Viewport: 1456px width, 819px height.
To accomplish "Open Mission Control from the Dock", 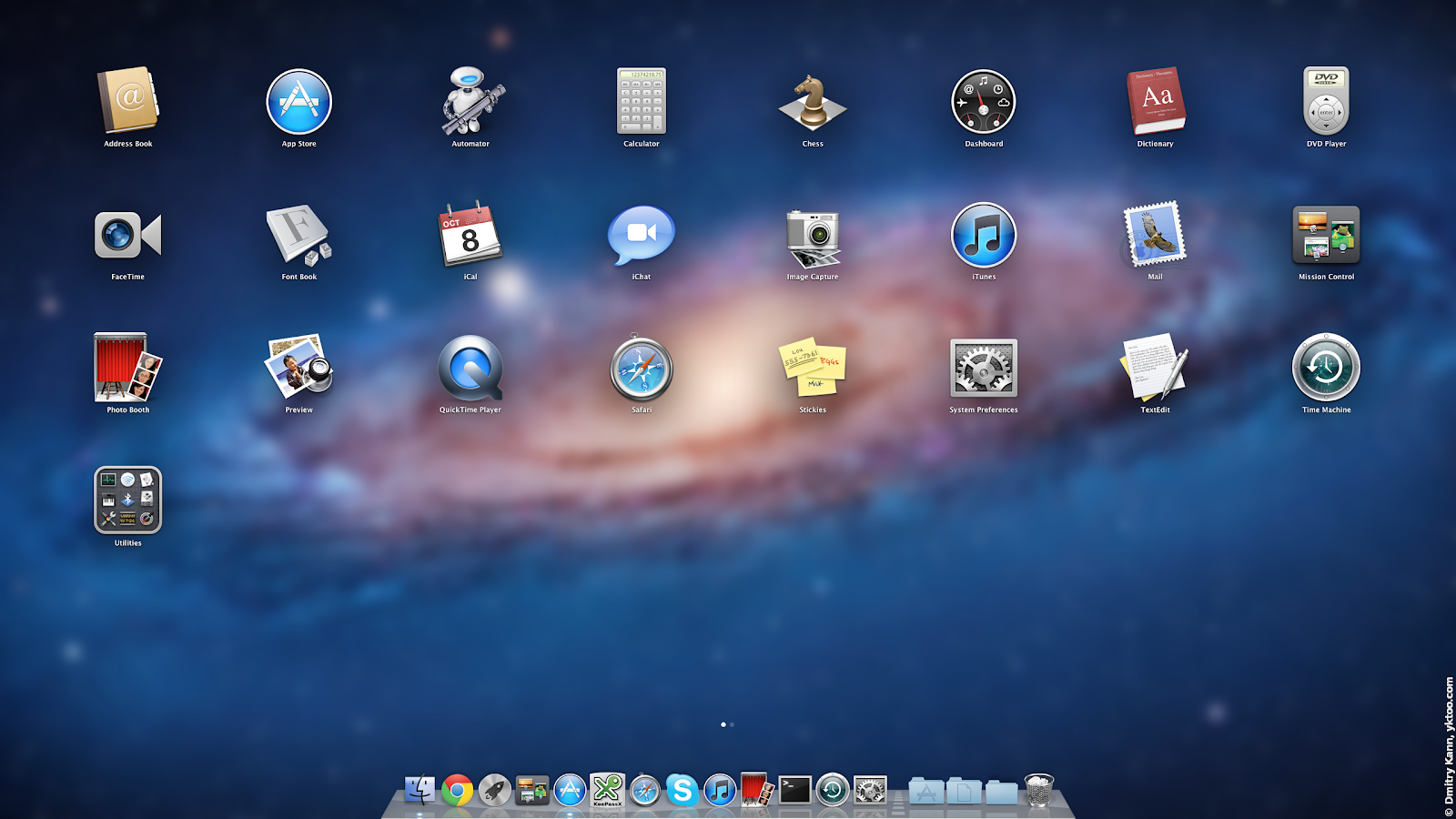I will 532,791.
